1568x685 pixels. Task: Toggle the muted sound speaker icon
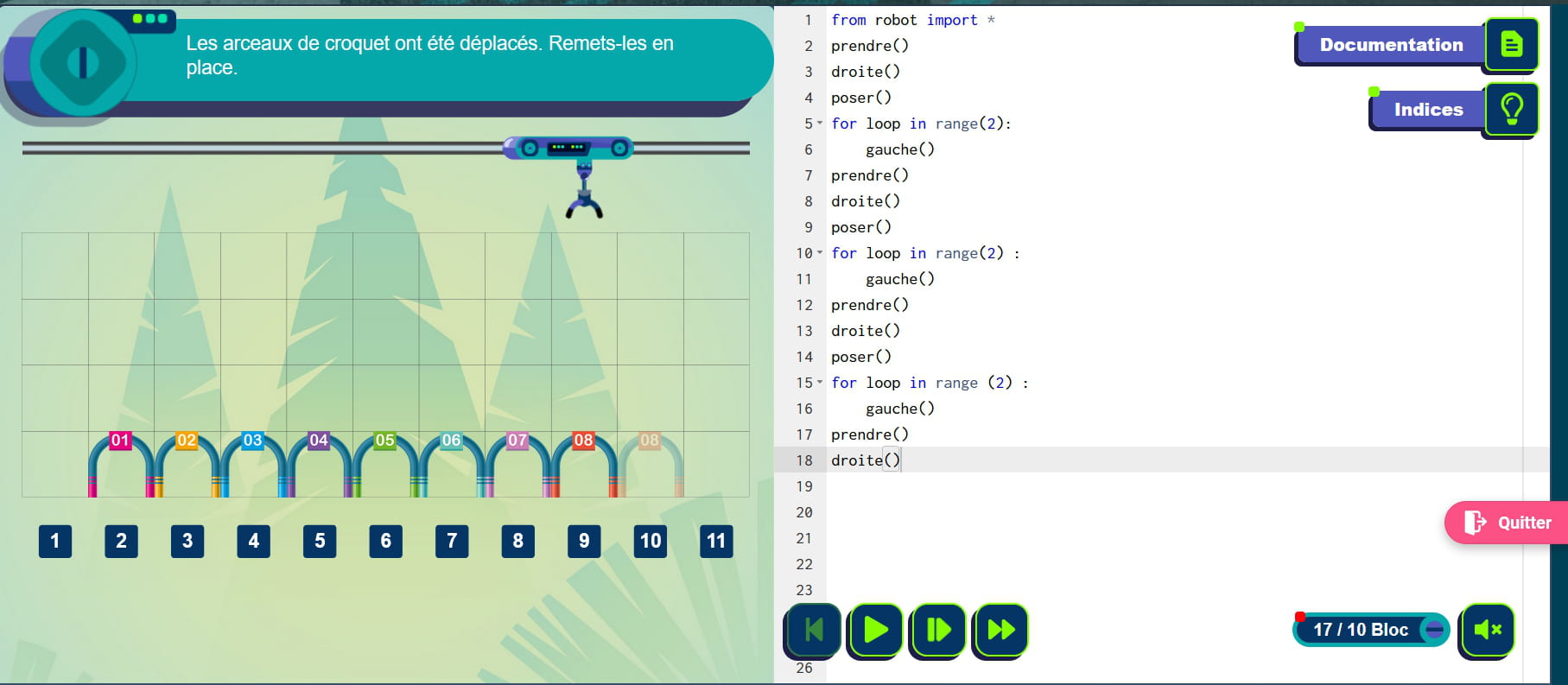point(1486,631)
